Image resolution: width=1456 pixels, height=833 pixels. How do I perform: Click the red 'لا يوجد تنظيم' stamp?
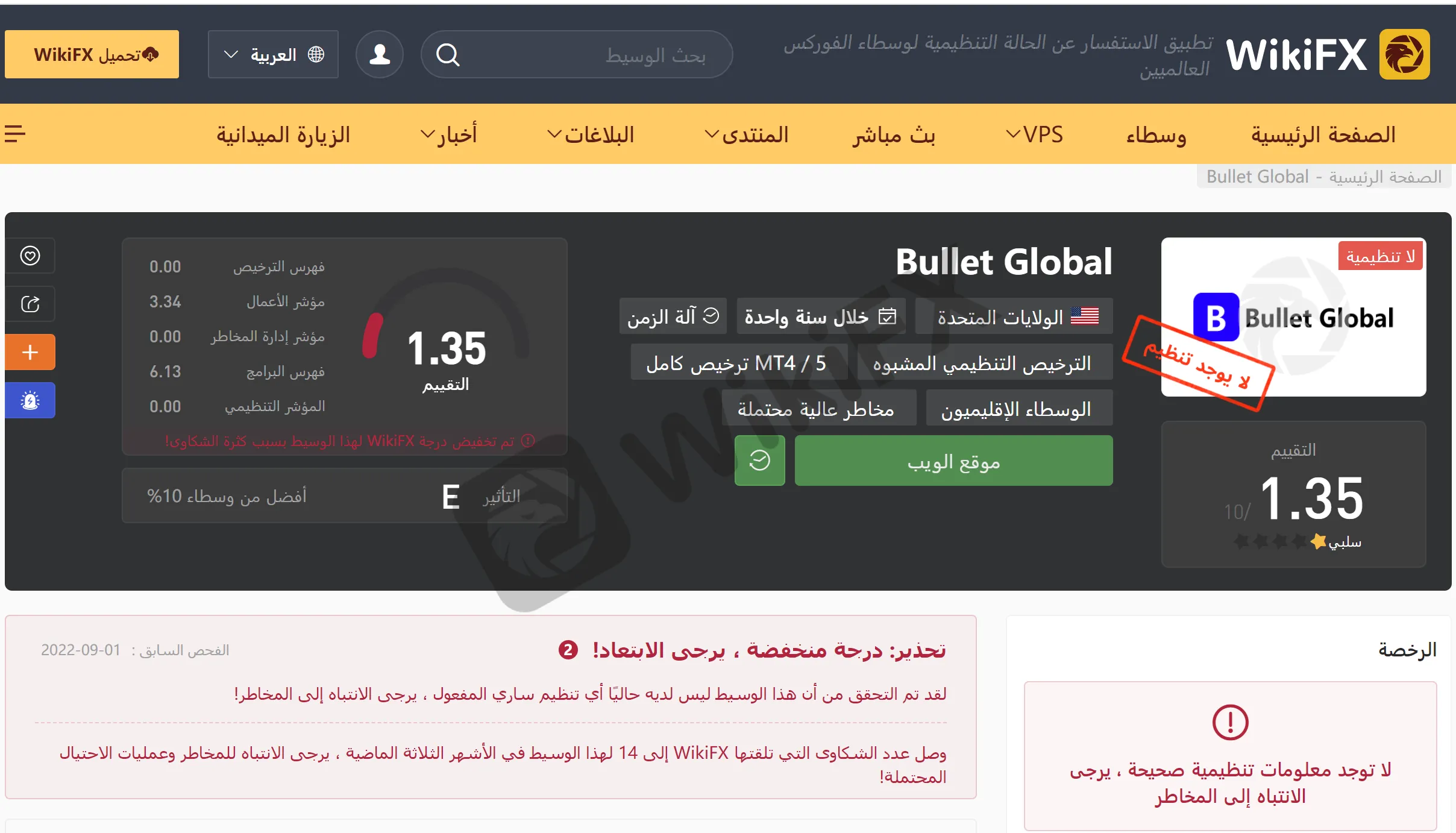pos(1197,363)
